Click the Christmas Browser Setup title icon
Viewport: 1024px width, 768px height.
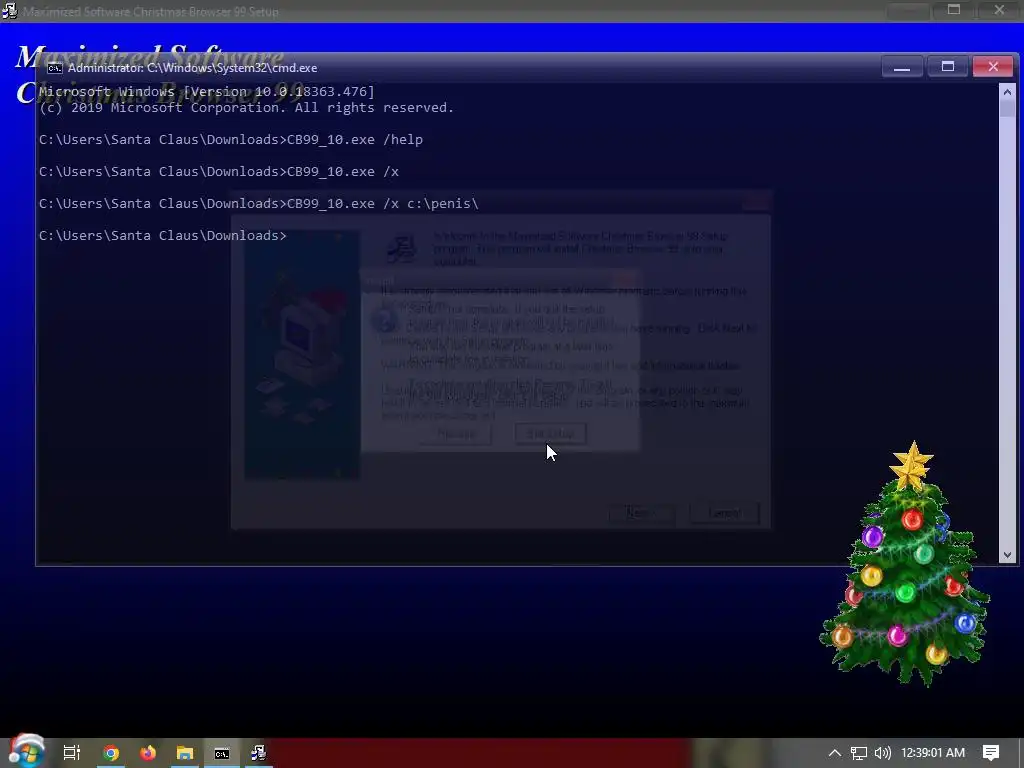[x=10, y=11]
